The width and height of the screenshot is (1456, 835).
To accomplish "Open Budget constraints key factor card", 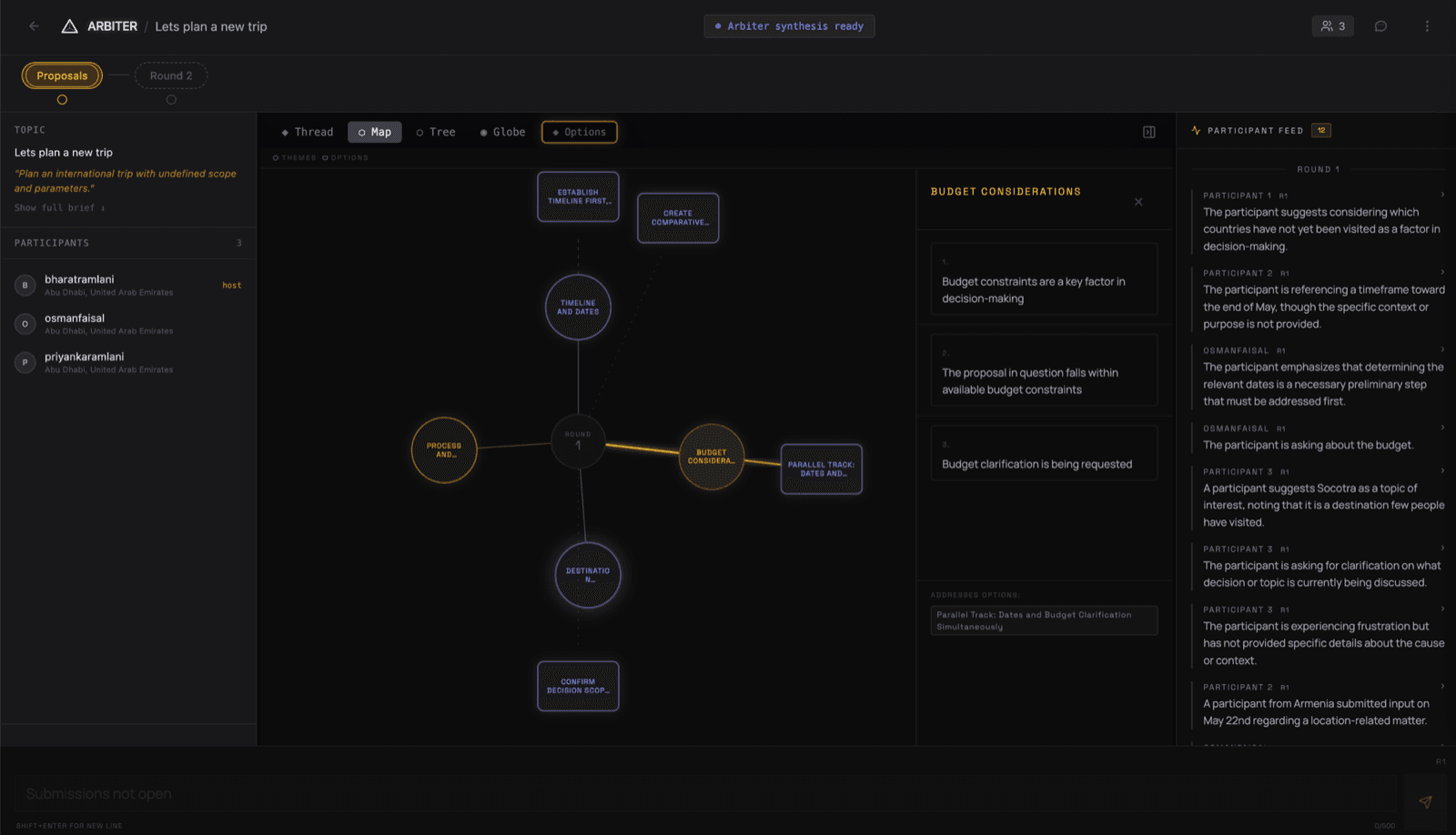I will click(1044, 279).
